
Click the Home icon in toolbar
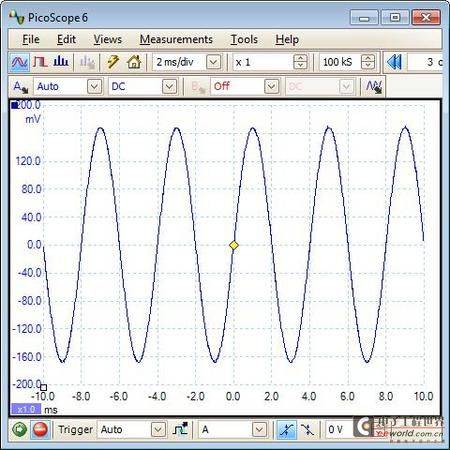pyautogui.click(x=134, y=62)
